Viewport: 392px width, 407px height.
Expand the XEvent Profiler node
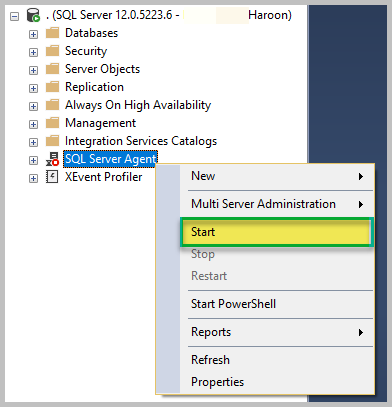click(33, 178)
